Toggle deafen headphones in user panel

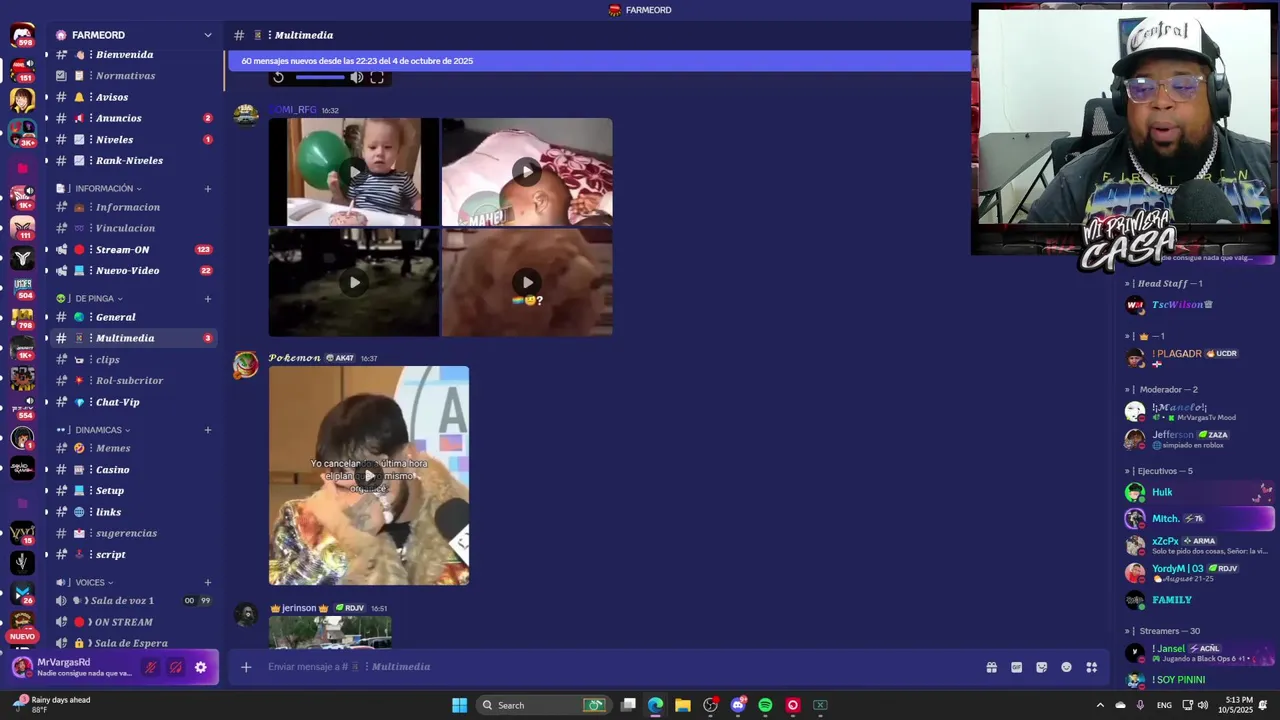[x=175, y=667]
